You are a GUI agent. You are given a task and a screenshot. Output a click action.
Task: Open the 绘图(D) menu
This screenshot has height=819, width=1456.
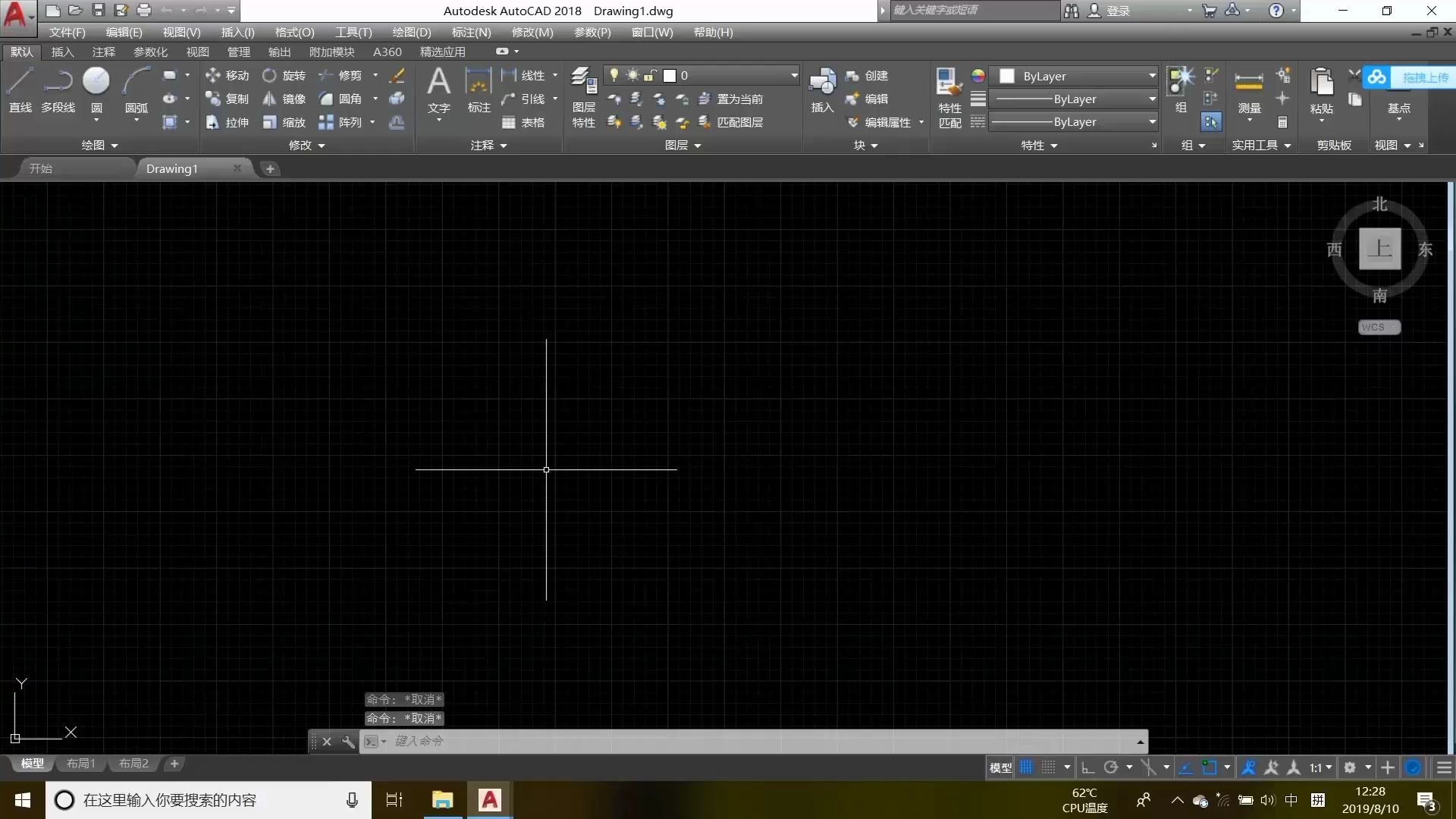coord(411,32)
